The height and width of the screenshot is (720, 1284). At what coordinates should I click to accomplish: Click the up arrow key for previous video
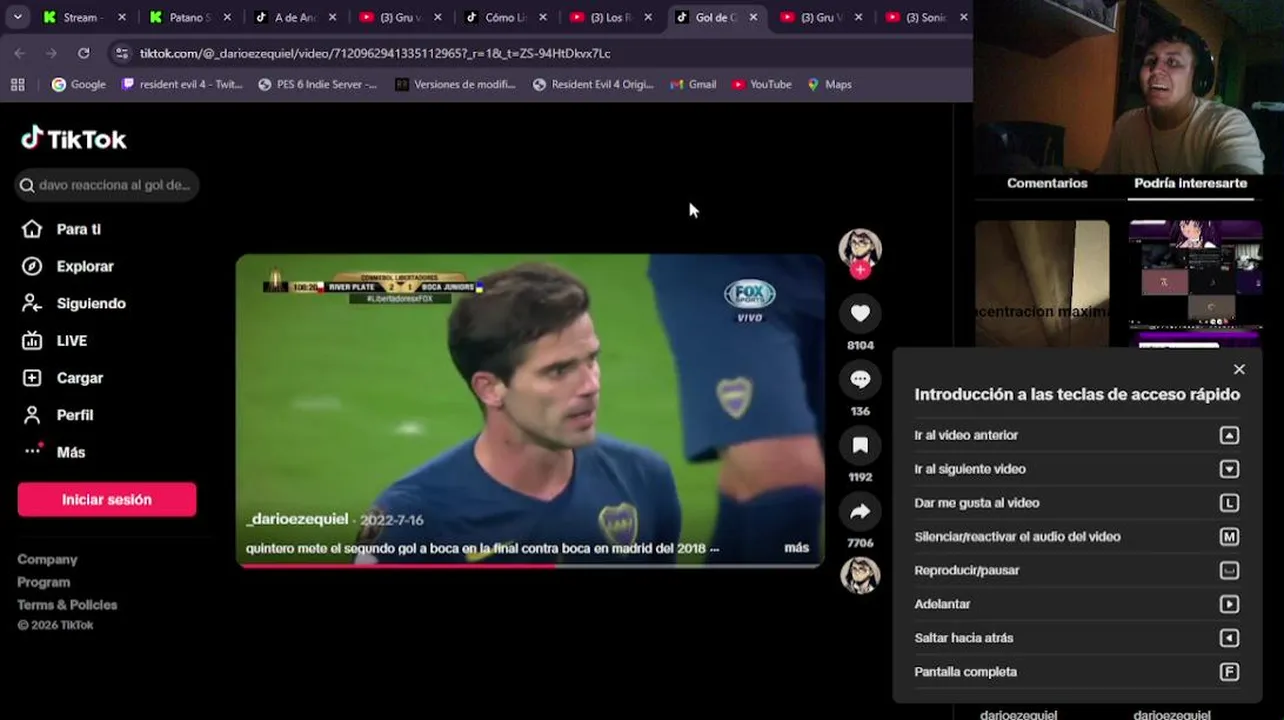[x=1230, y=435]
